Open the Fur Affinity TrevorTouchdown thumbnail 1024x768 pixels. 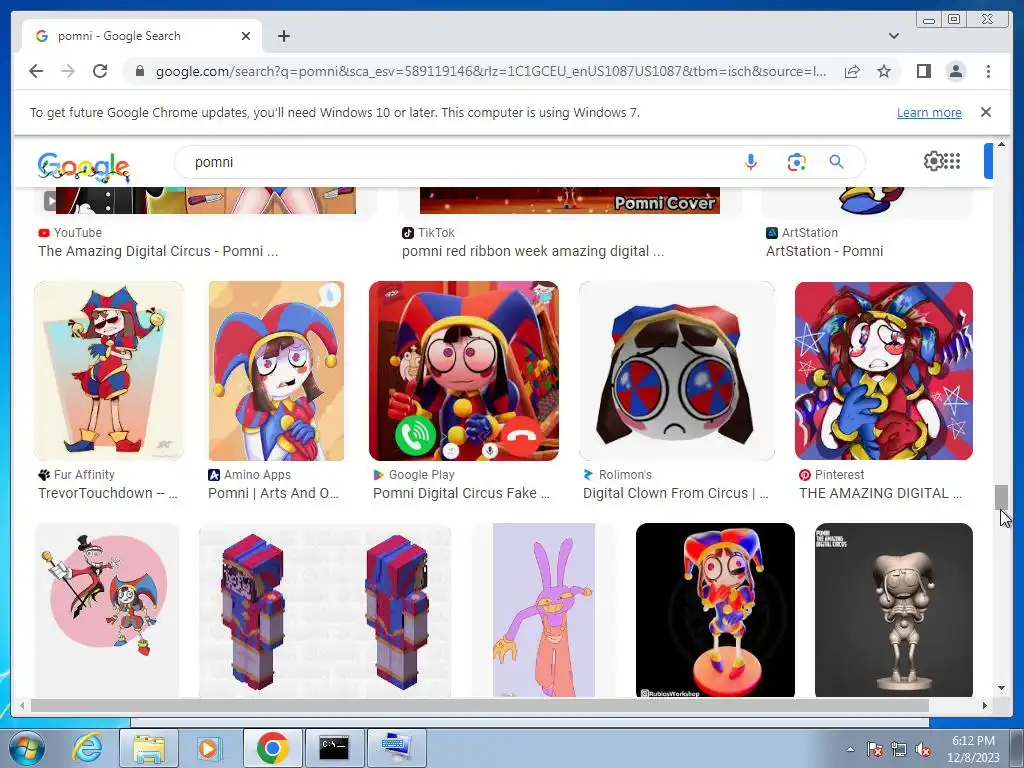(x=109, y=371)
